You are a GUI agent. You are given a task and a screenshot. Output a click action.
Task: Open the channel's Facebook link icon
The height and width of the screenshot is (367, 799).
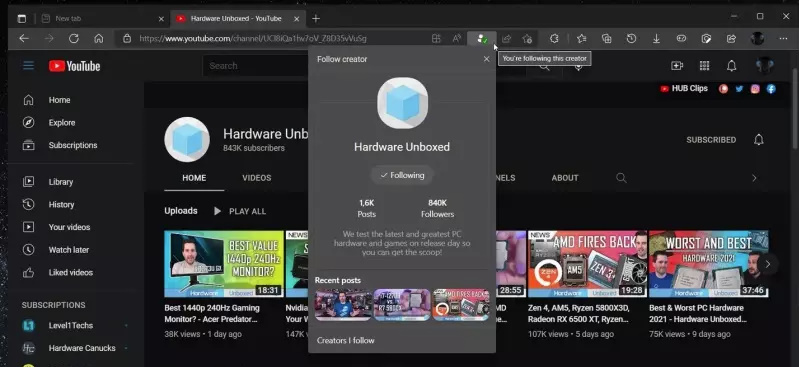click(x=771, y=89)
